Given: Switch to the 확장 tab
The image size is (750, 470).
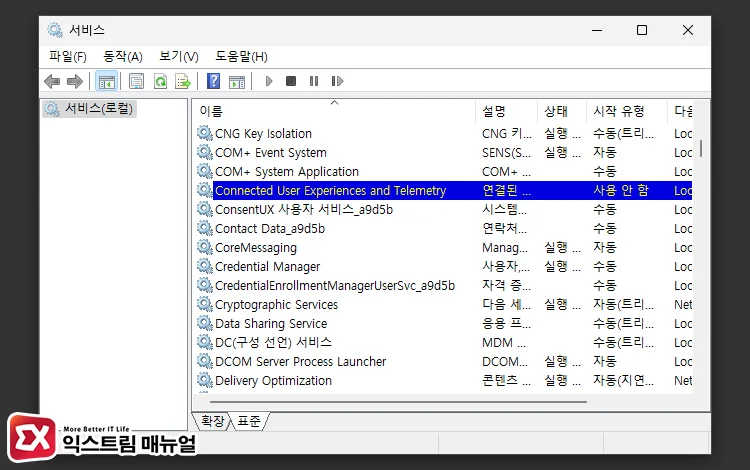Looking at the screenshot, I should click(212, 421).
